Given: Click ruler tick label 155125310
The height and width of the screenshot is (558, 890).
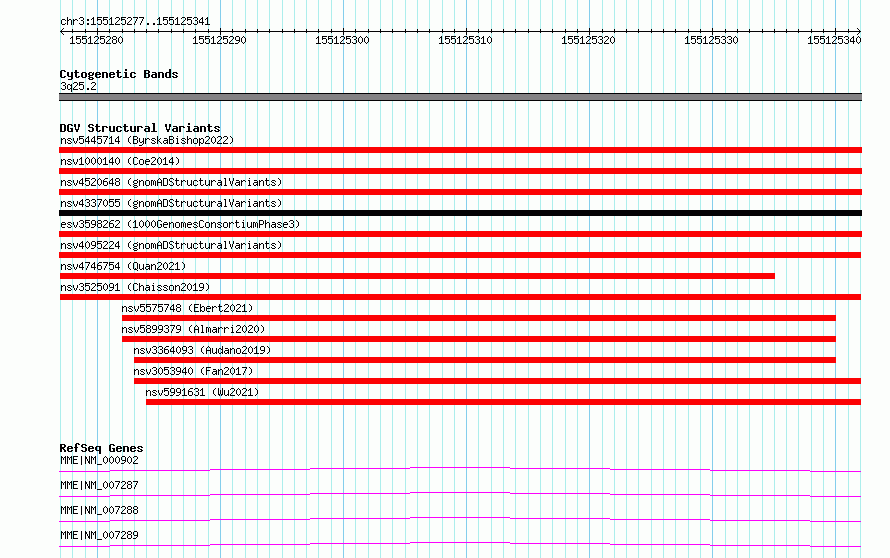Looking at the screenshot, I should [465, 40].
